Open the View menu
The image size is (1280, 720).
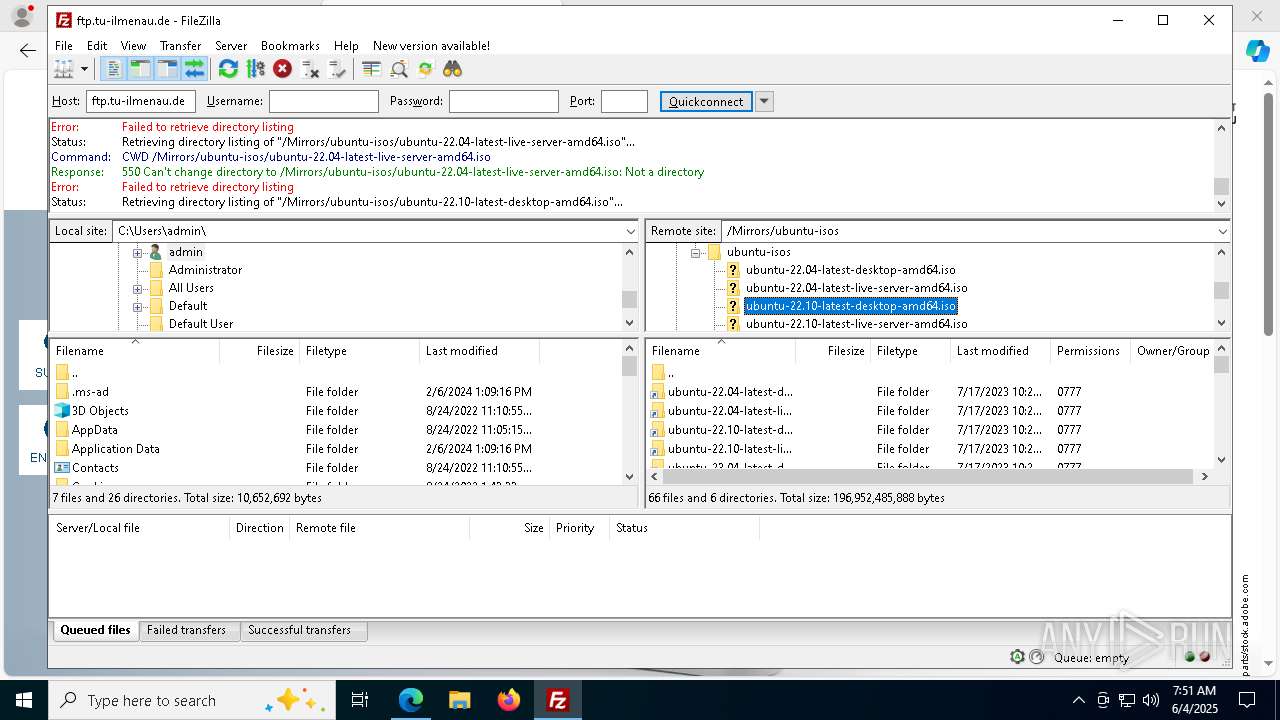[133, 46]
